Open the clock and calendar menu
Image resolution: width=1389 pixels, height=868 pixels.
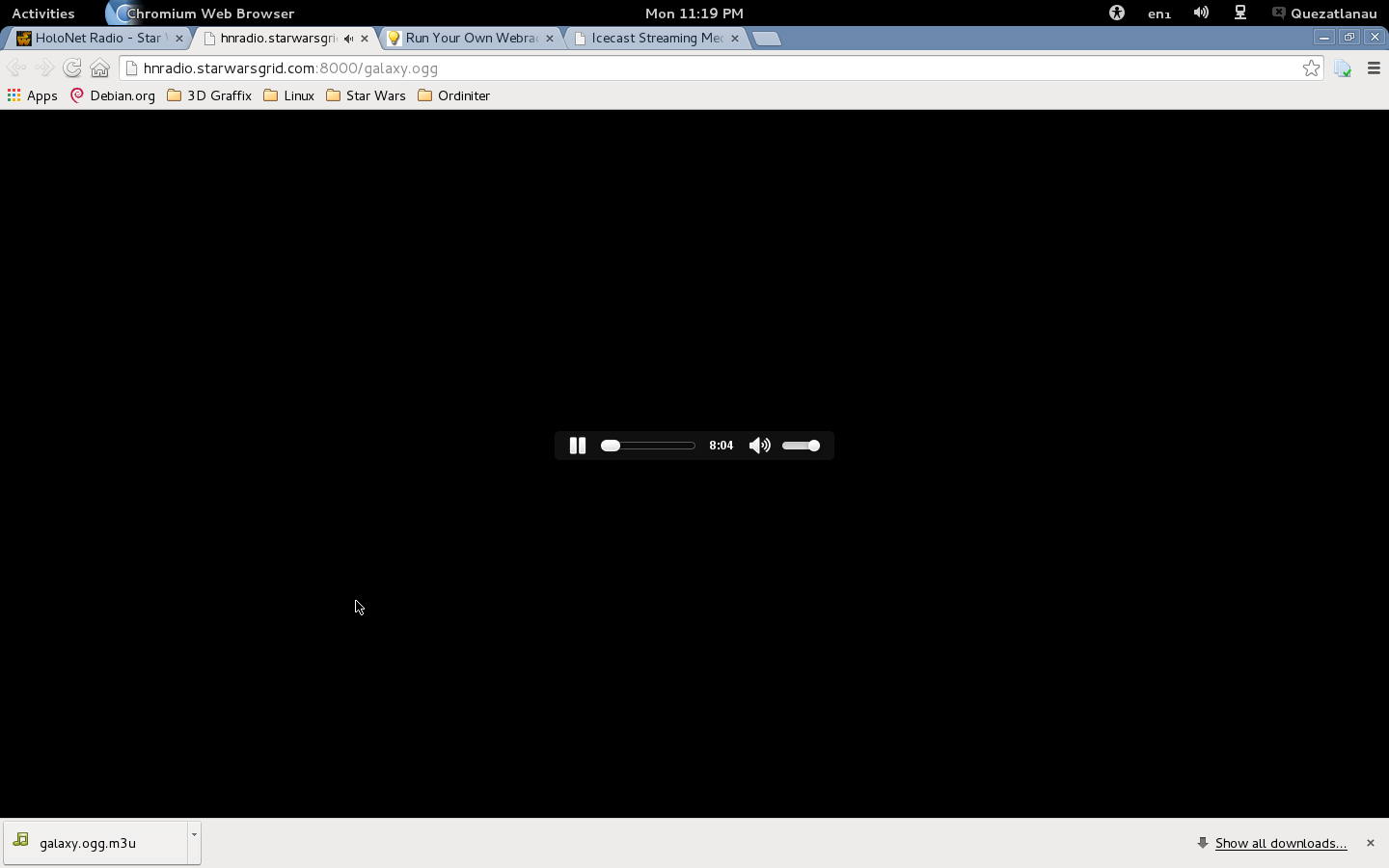coord(694,14)
